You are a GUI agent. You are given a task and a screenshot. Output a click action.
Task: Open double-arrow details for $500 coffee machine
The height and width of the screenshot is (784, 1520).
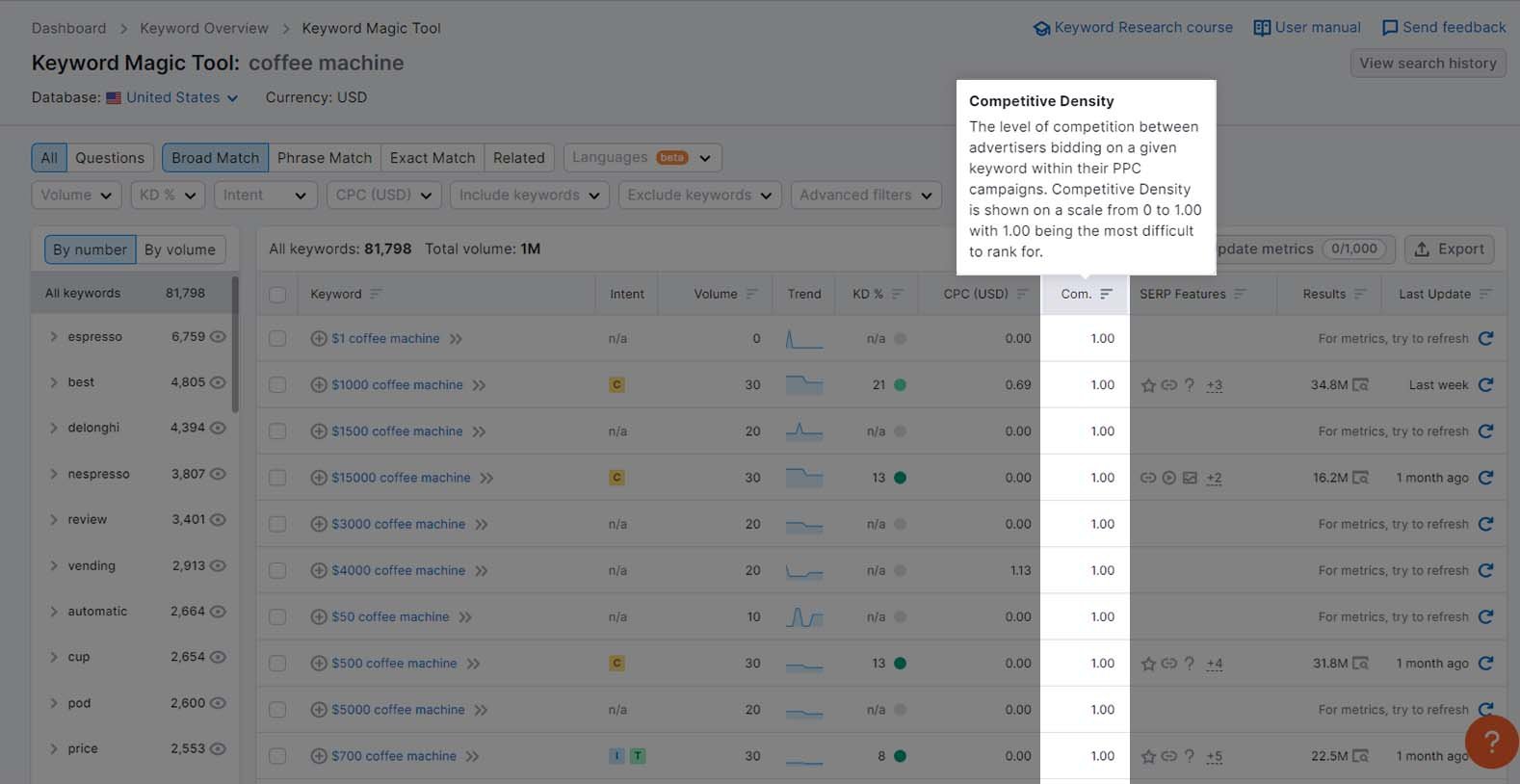click(473, 664)
